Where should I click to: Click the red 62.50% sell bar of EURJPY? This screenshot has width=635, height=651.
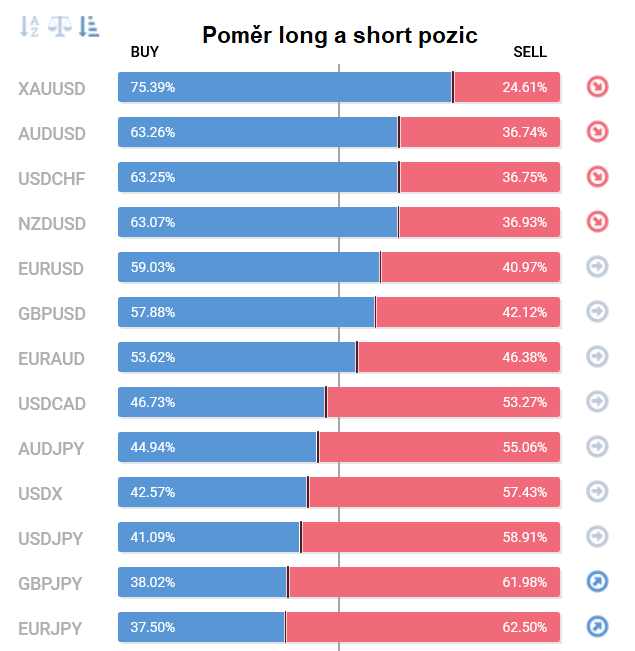point(423,627)
